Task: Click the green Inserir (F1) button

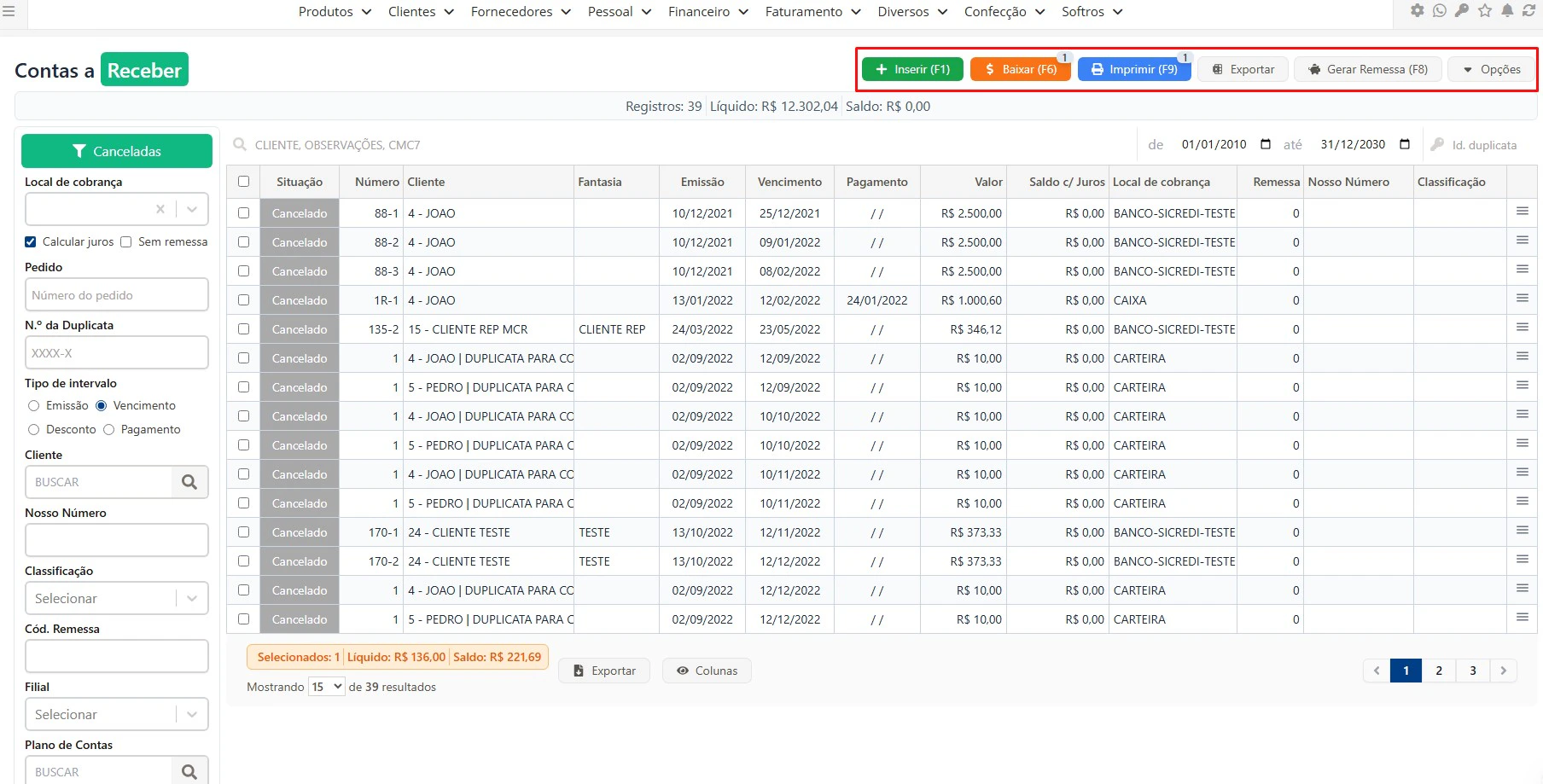Action: click(x=912, y=69)
